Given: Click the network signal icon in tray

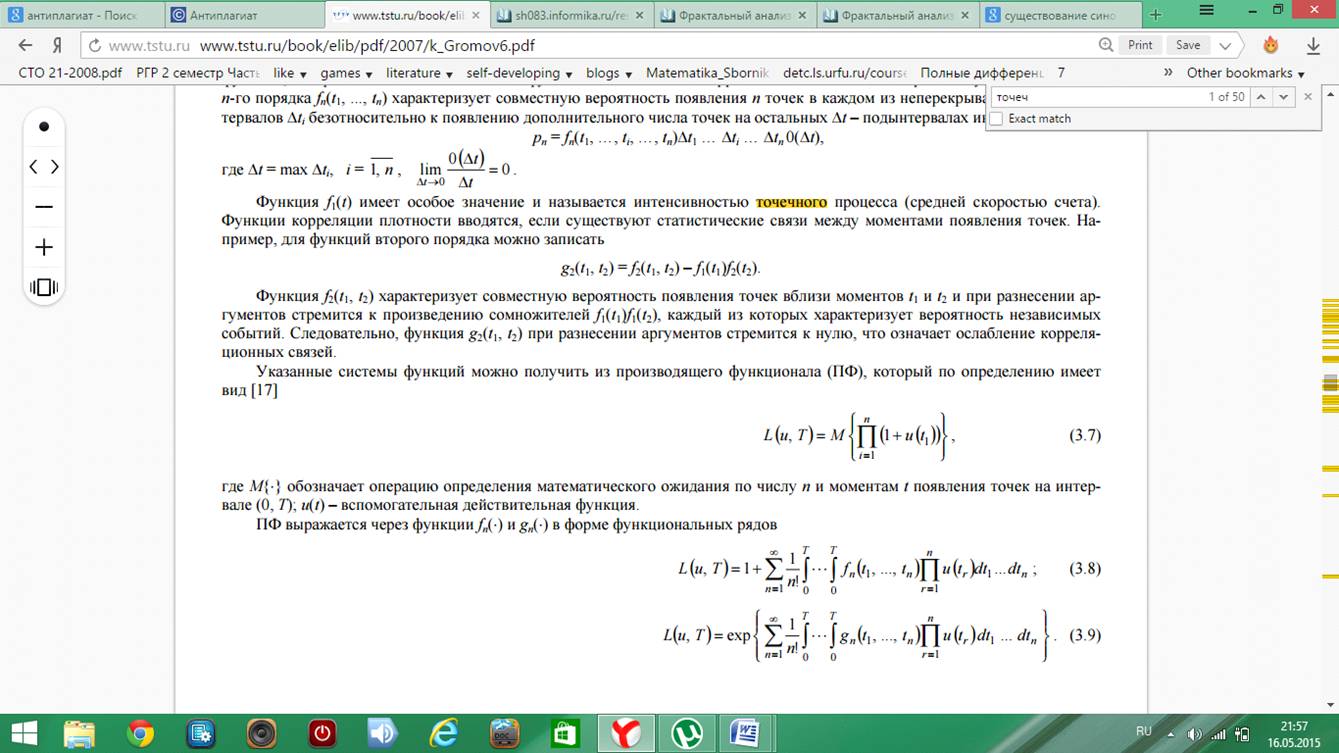Looking at the screenshot, I should point(1218,733).
